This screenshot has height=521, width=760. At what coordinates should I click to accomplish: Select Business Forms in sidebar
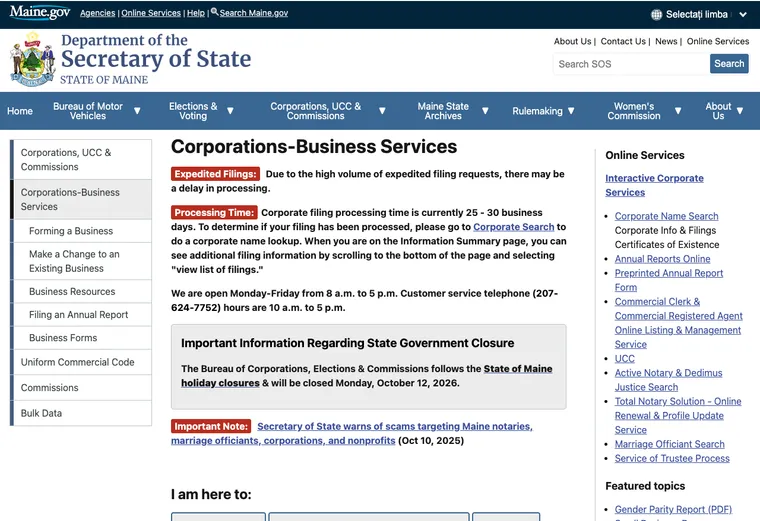click(82, 338)
